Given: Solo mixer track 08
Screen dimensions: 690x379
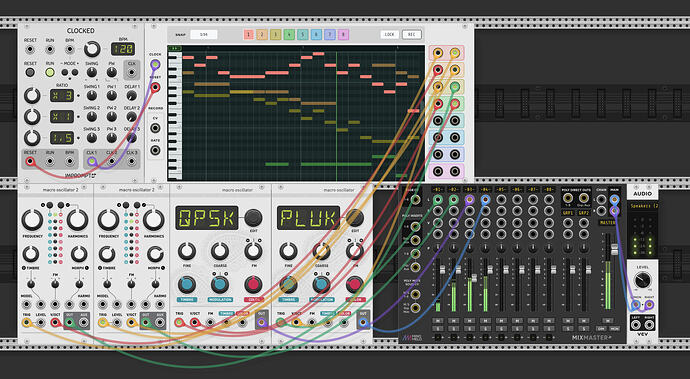Looking at the screenshot, I should tap(548, 328).
